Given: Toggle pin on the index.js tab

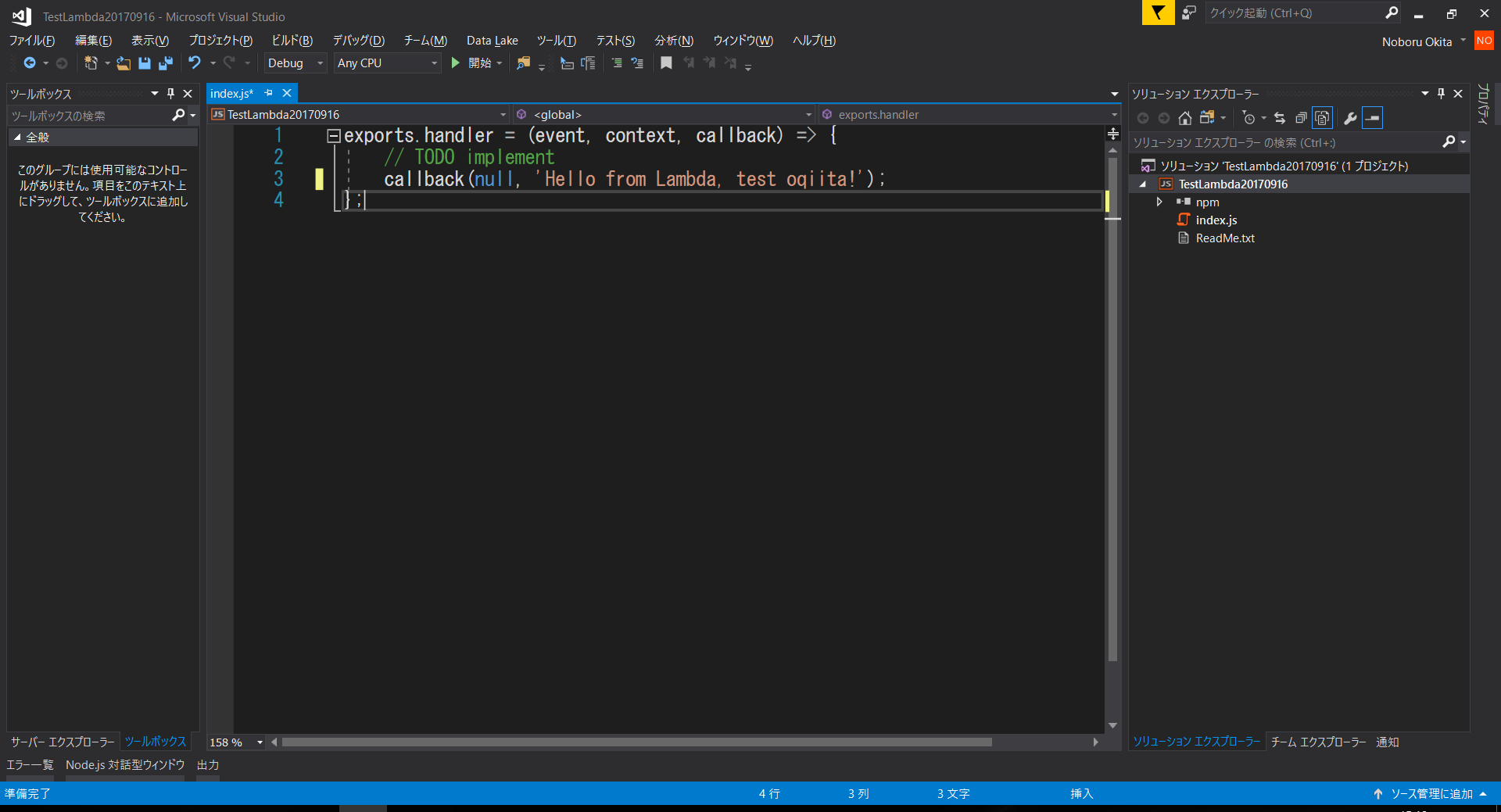Looking at the screenshot, I should [x=268, y=93].
